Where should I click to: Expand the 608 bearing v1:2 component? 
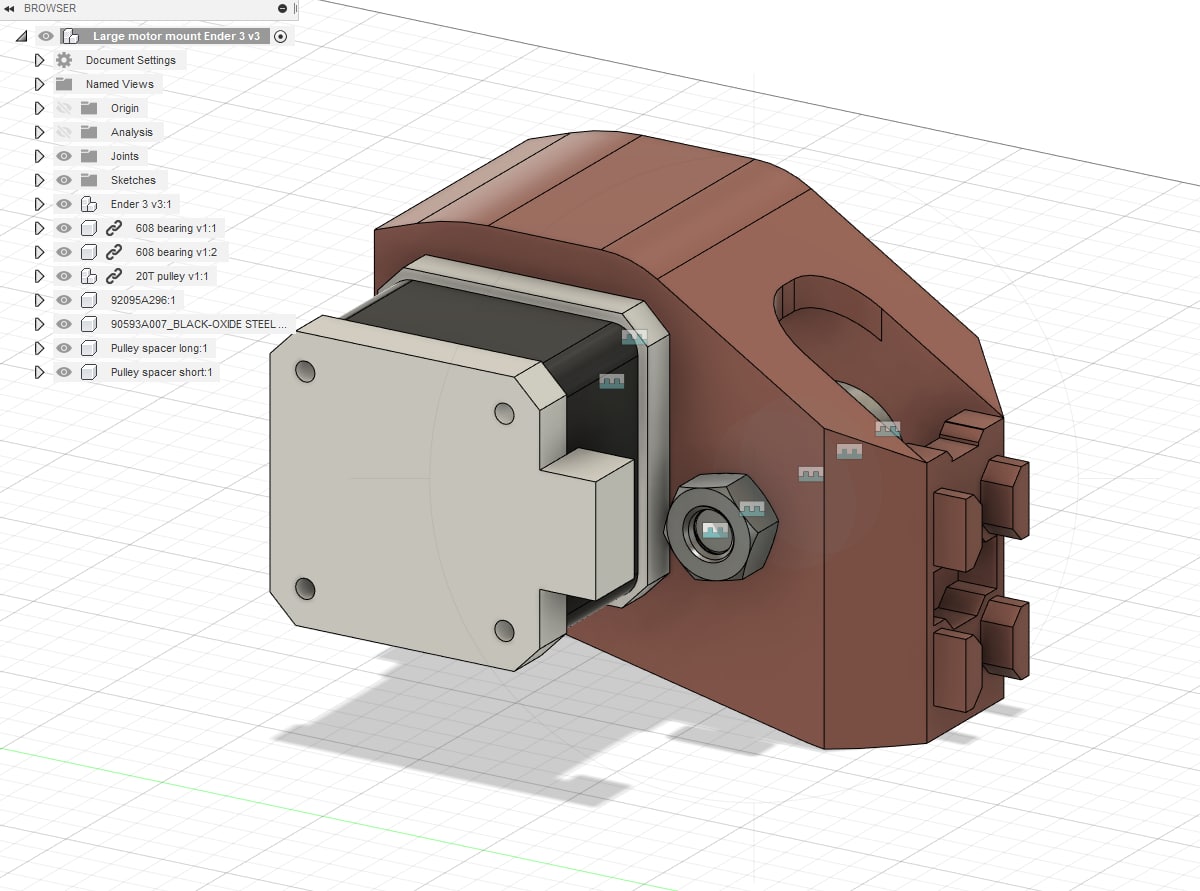coord(40,252)
